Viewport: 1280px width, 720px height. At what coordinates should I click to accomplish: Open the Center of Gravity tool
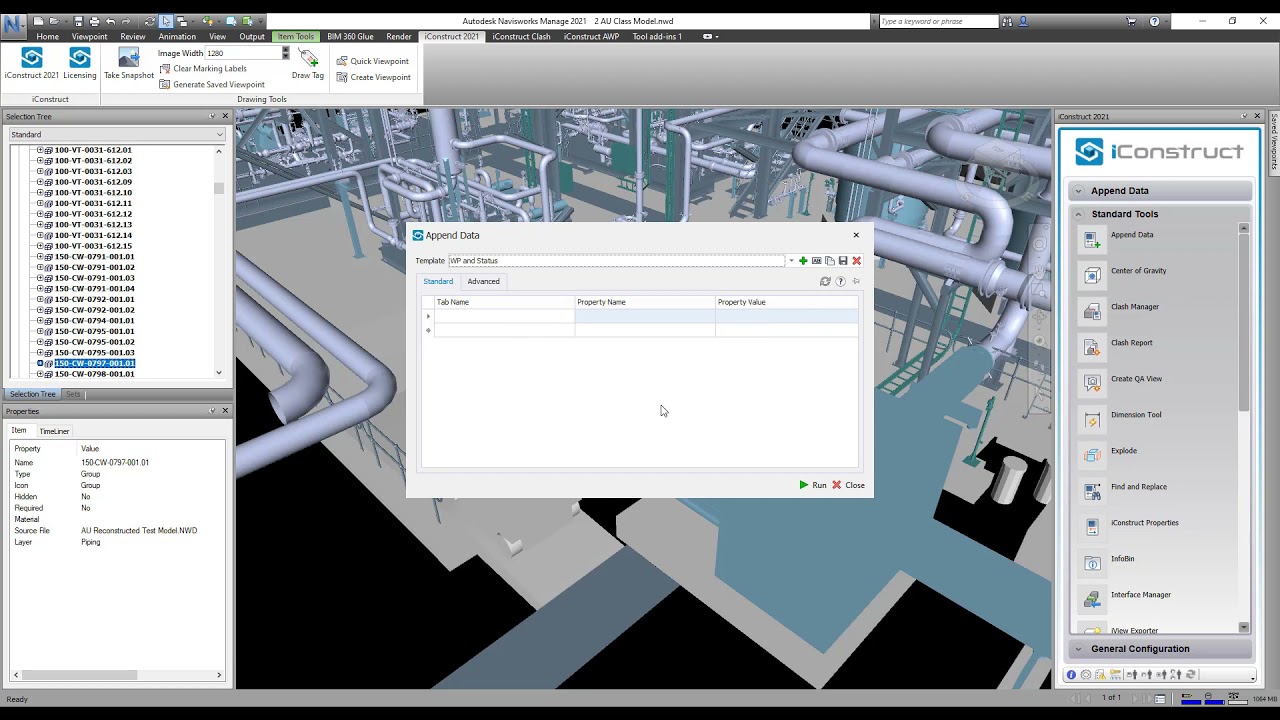[x=1138, y=271]
